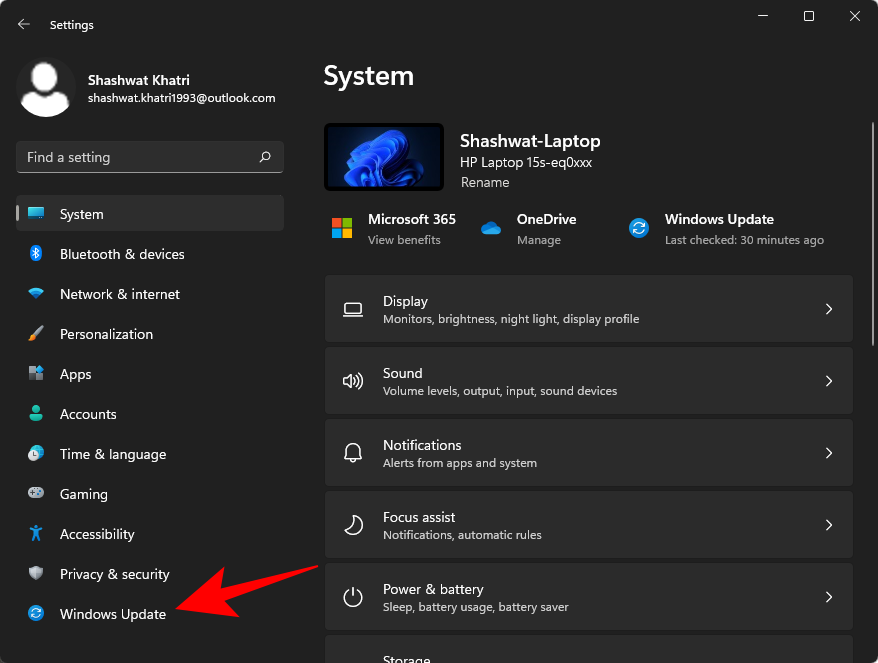
Task: Navigate to Gaming settings
Action: [x=83, y=494]
